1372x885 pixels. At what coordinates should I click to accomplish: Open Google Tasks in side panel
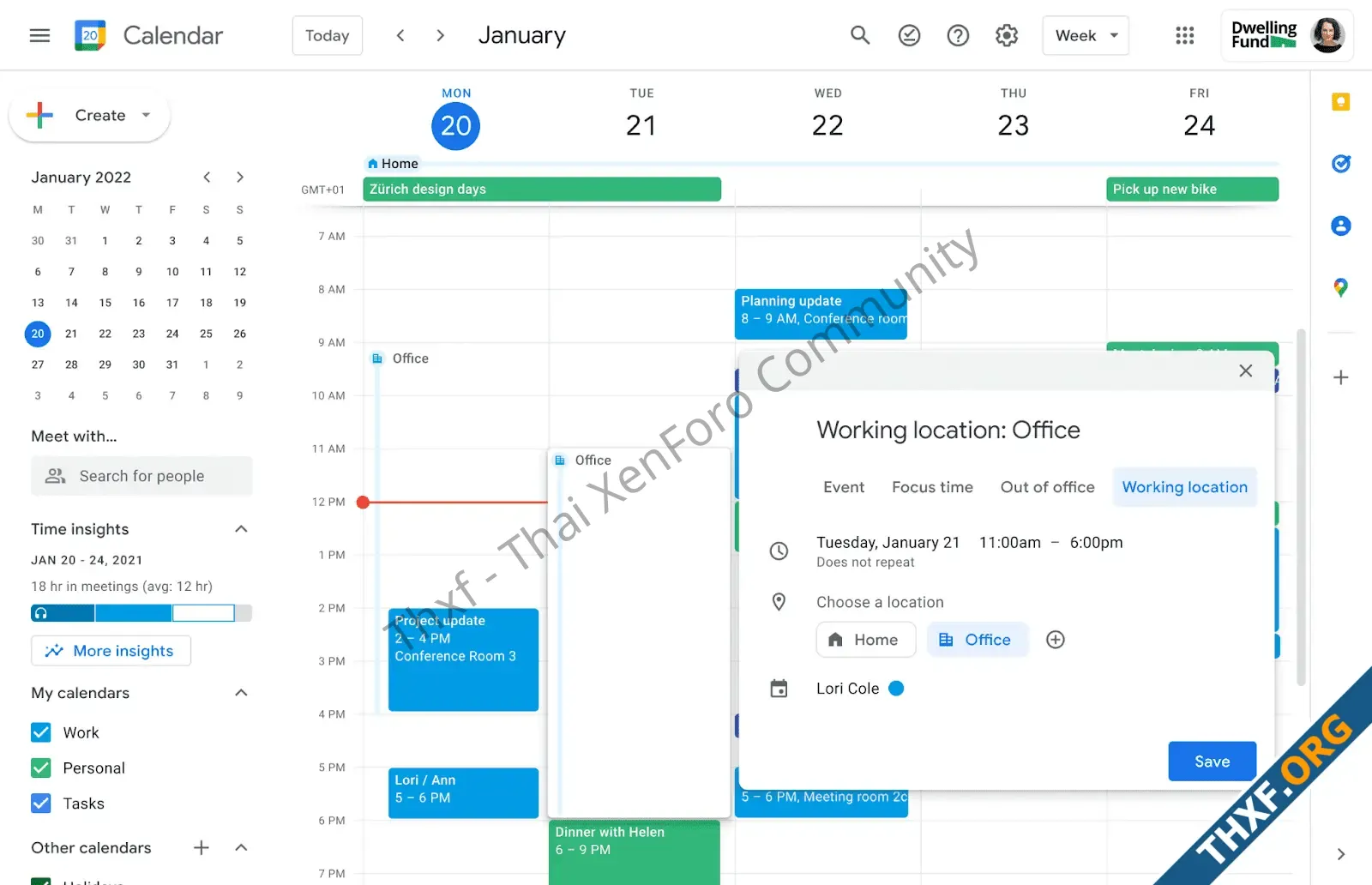(x=1341, y=164)
